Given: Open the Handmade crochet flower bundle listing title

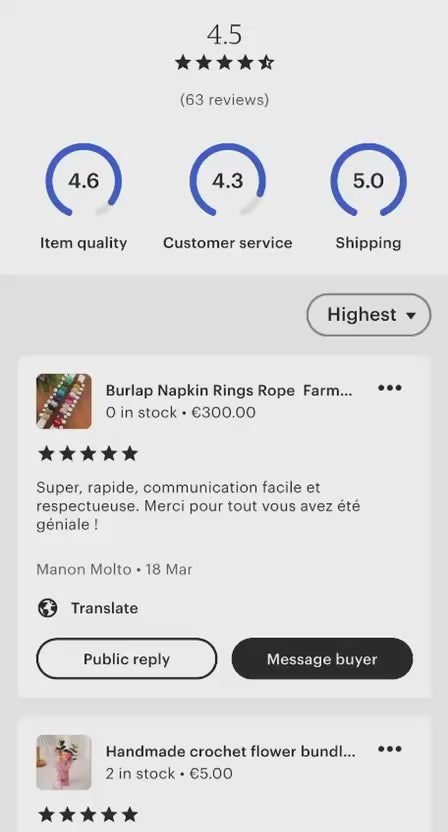Looking at the screenshot, I should coord(230,751).
